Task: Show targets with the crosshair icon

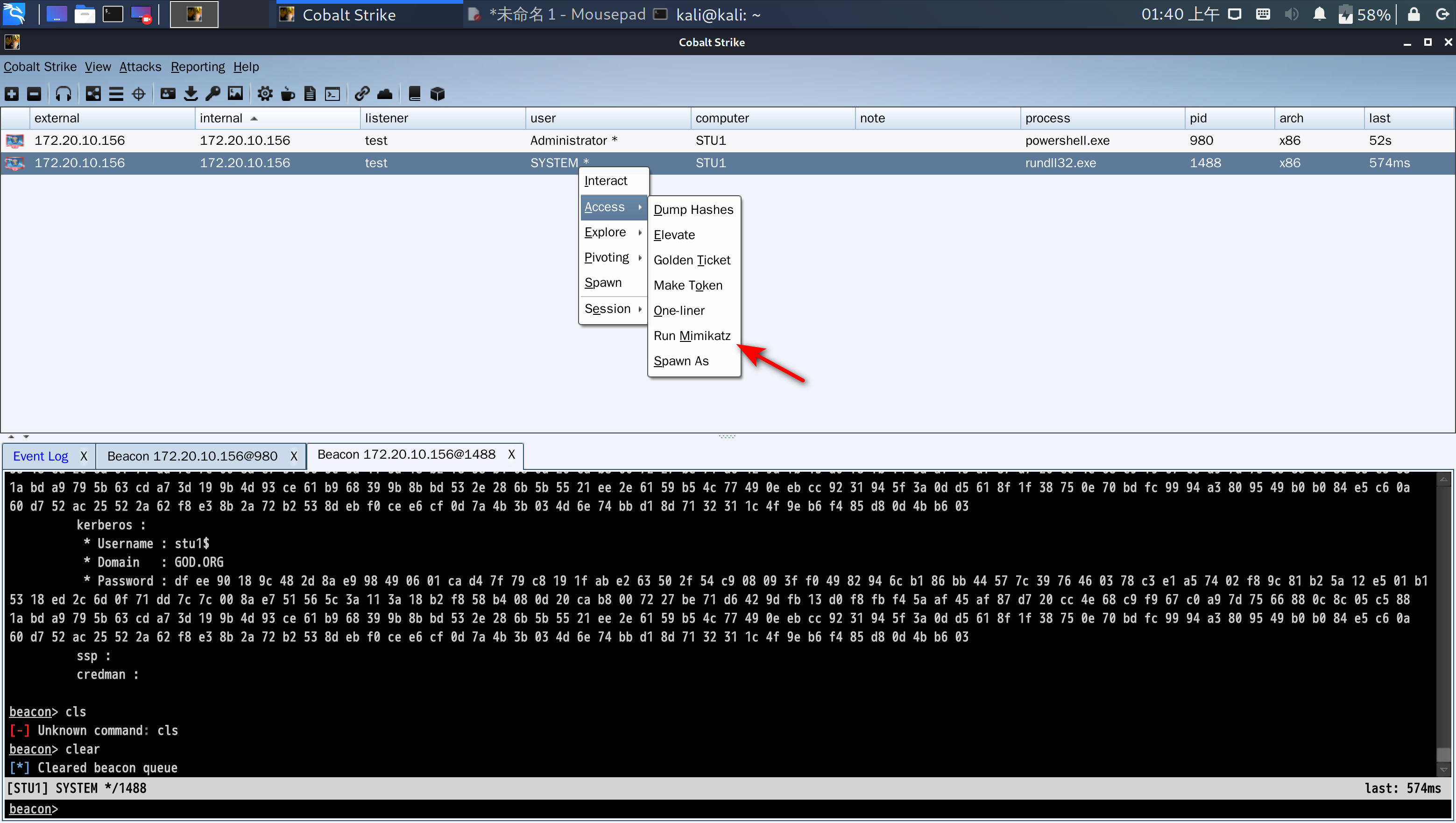Action: coord(139,94)
